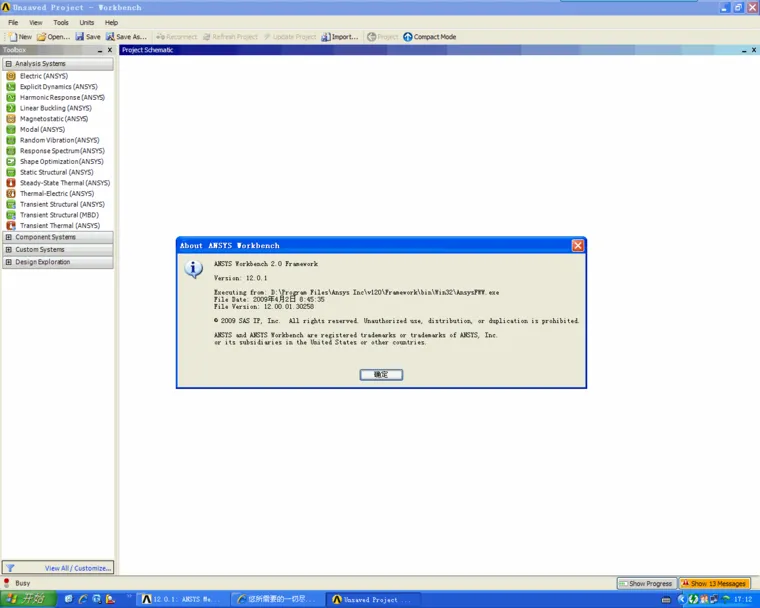The width and height of the screenshot is (760, 608).
Task: Switch to the Internet Explorer taskbar window
Action: pos(276,599)
